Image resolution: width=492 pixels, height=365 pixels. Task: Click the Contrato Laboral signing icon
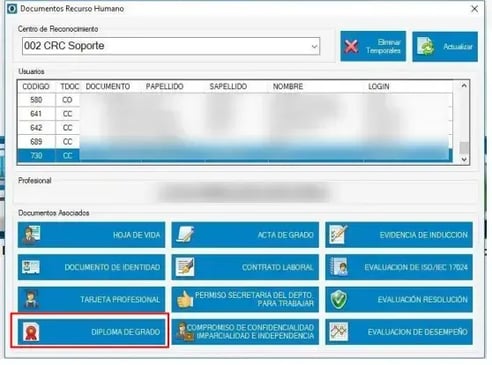point(185,267)
